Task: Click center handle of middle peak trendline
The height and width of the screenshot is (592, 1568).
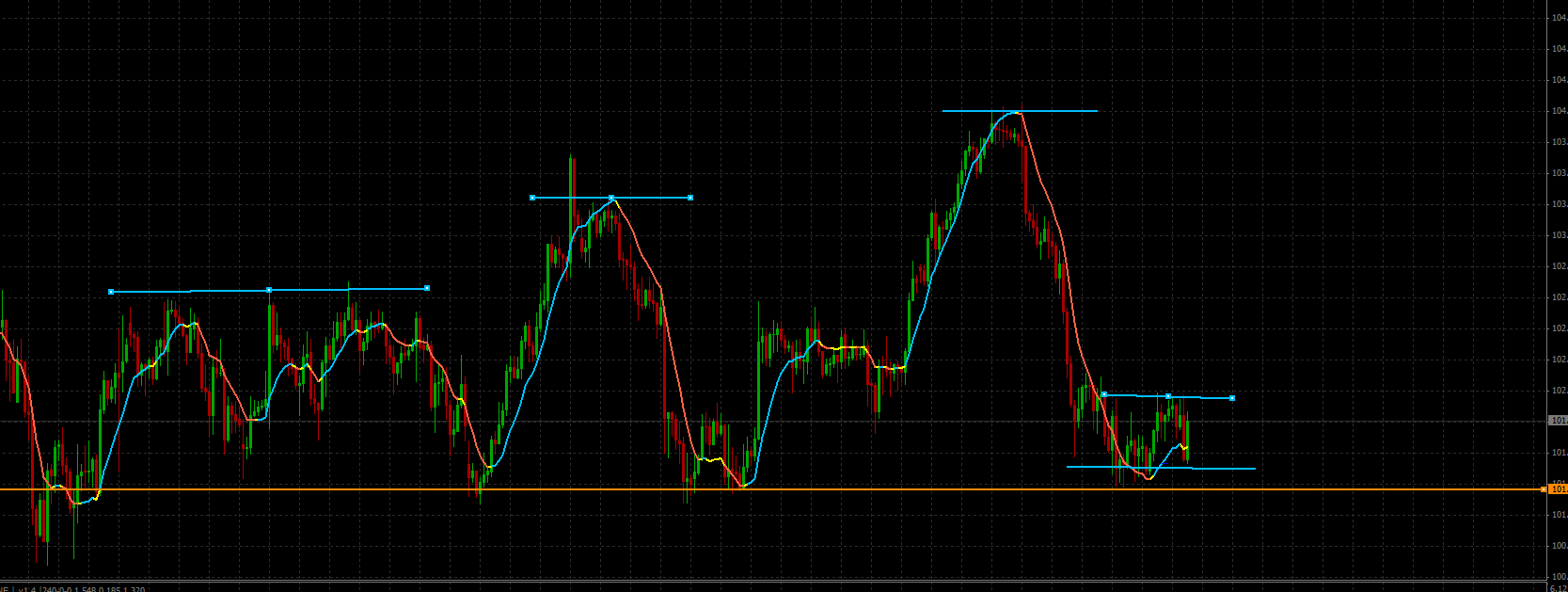Action: (x=611, y=198)
